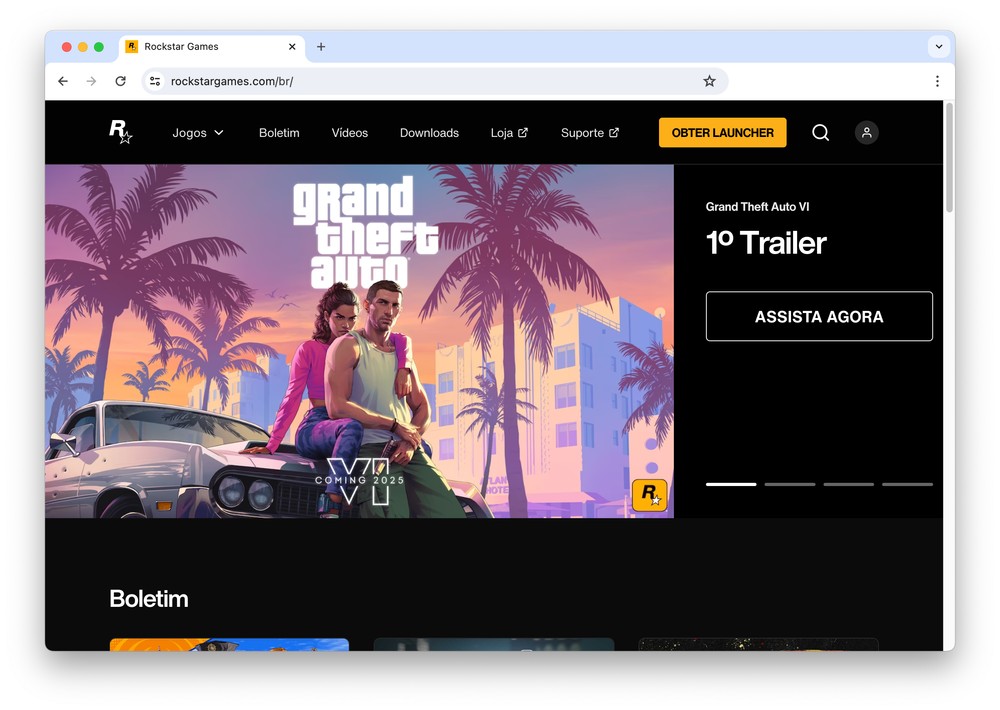Viewport: 1000px width, 710px height.
Task: Open the Vídeos nav item
Action: click(349, 133)
